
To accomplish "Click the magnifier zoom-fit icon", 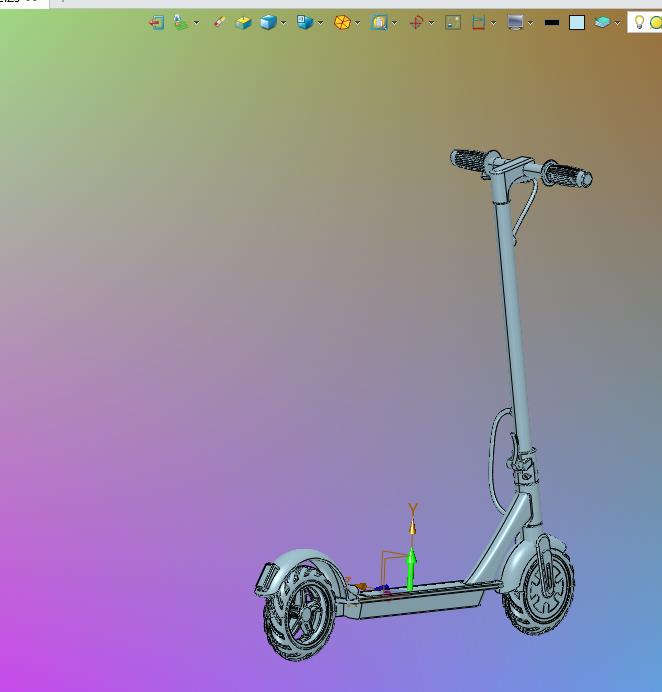I will [379, 22].
